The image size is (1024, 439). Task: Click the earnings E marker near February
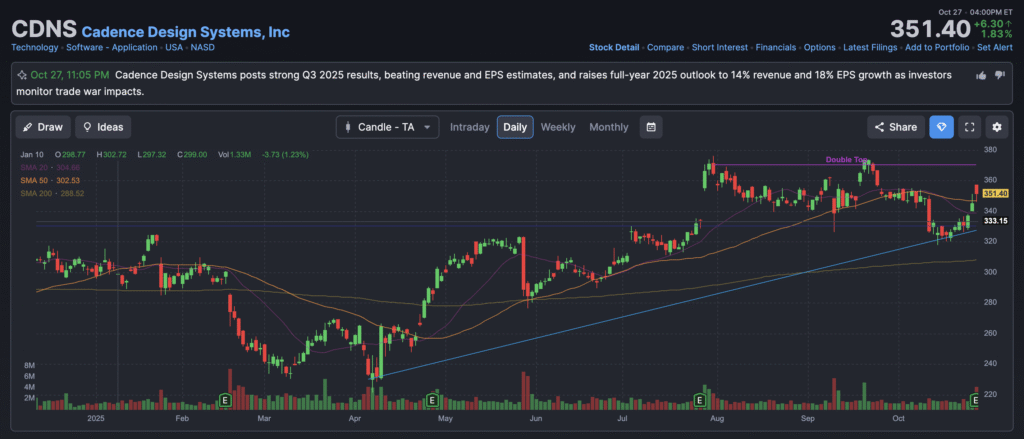coord(225,400)
